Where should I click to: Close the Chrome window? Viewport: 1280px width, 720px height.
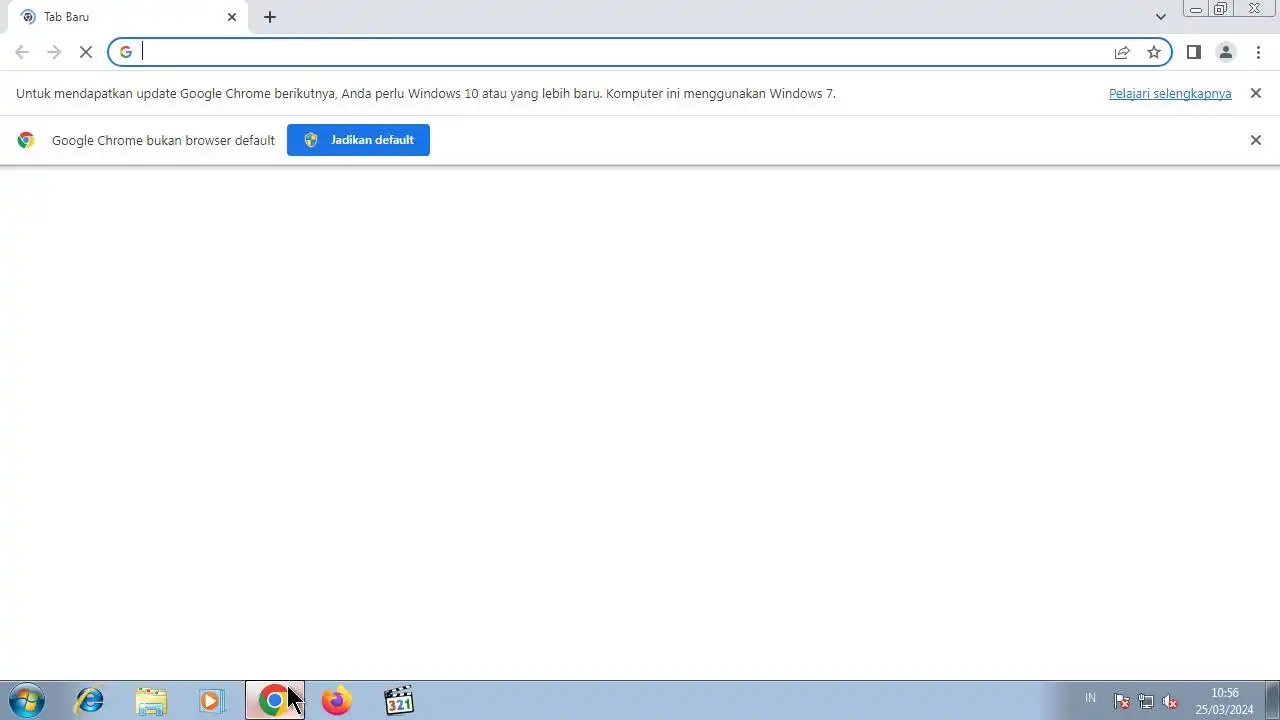[x=1254, y=9]
